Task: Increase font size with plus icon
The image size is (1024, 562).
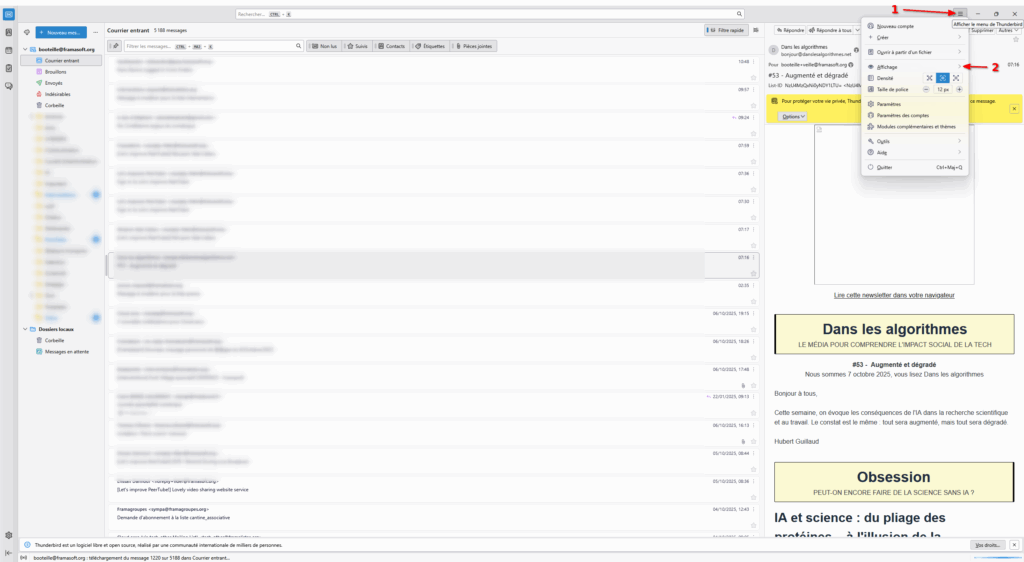Action: pyautogui.click(x=959, y=90)
